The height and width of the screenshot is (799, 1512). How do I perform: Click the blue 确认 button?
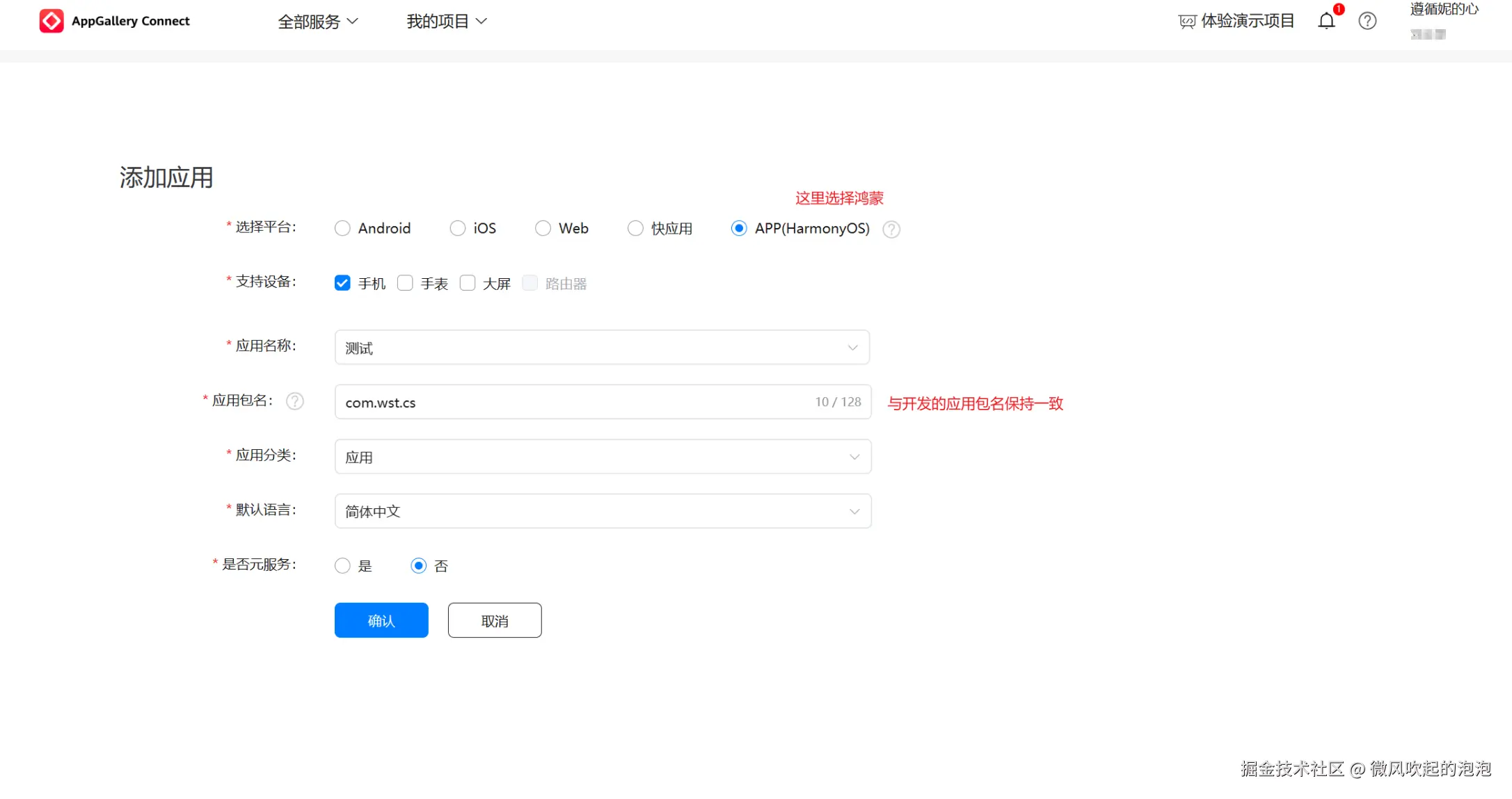[381, 620]
